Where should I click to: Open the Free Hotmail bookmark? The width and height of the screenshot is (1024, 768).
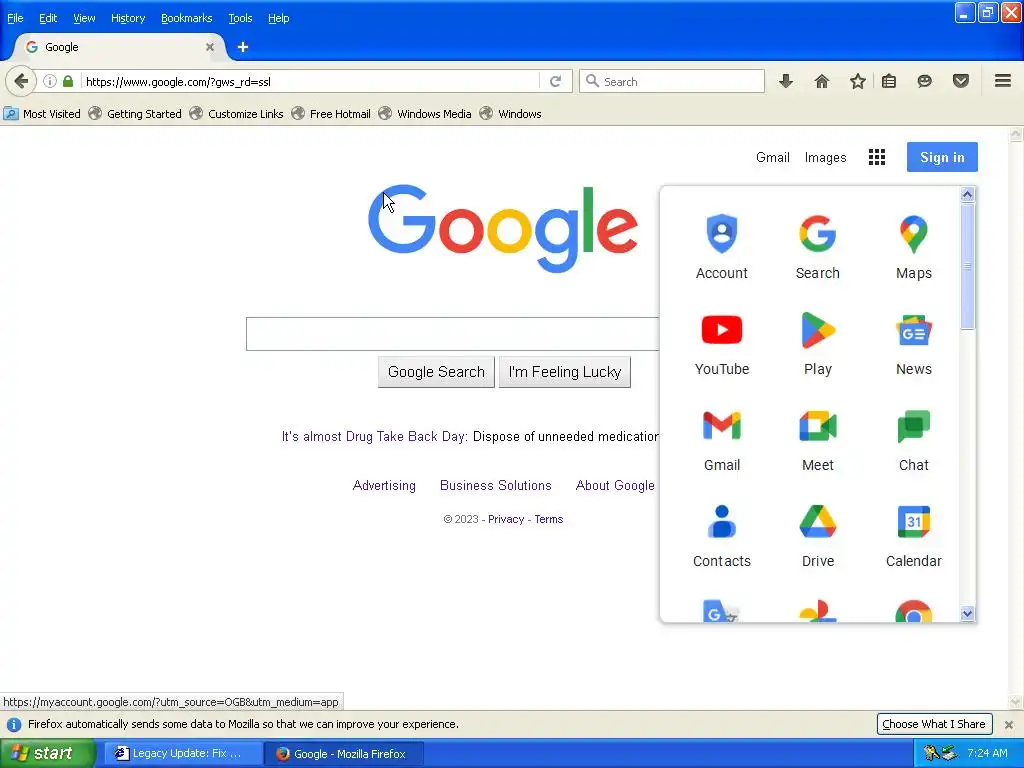(x=331, y=114)
